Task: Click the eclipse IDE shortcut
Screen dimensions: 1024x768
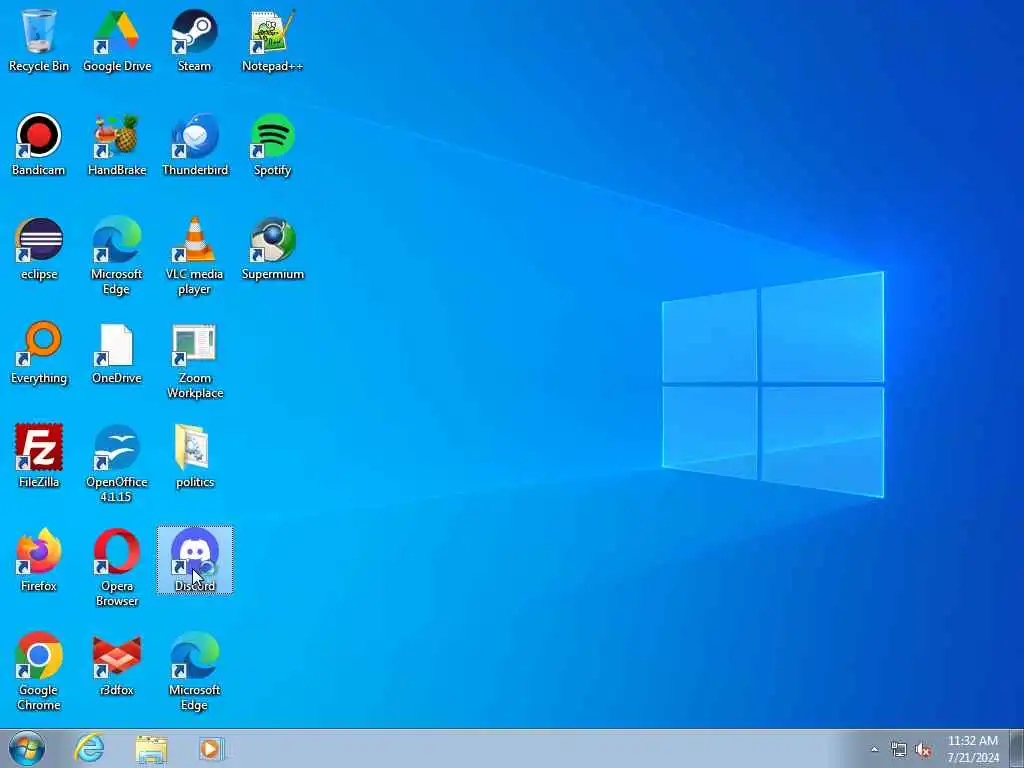Action: (39, 249)
